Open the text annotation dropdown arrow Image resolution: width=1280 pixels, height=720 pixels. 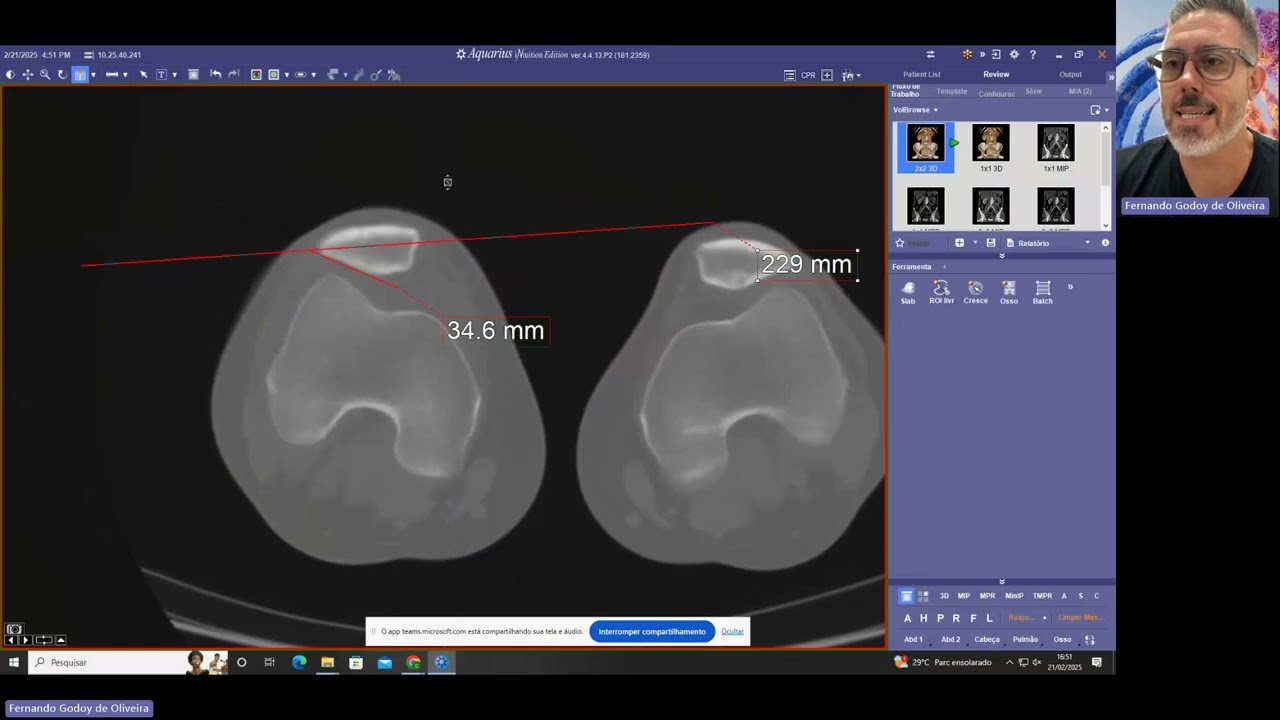175,75
